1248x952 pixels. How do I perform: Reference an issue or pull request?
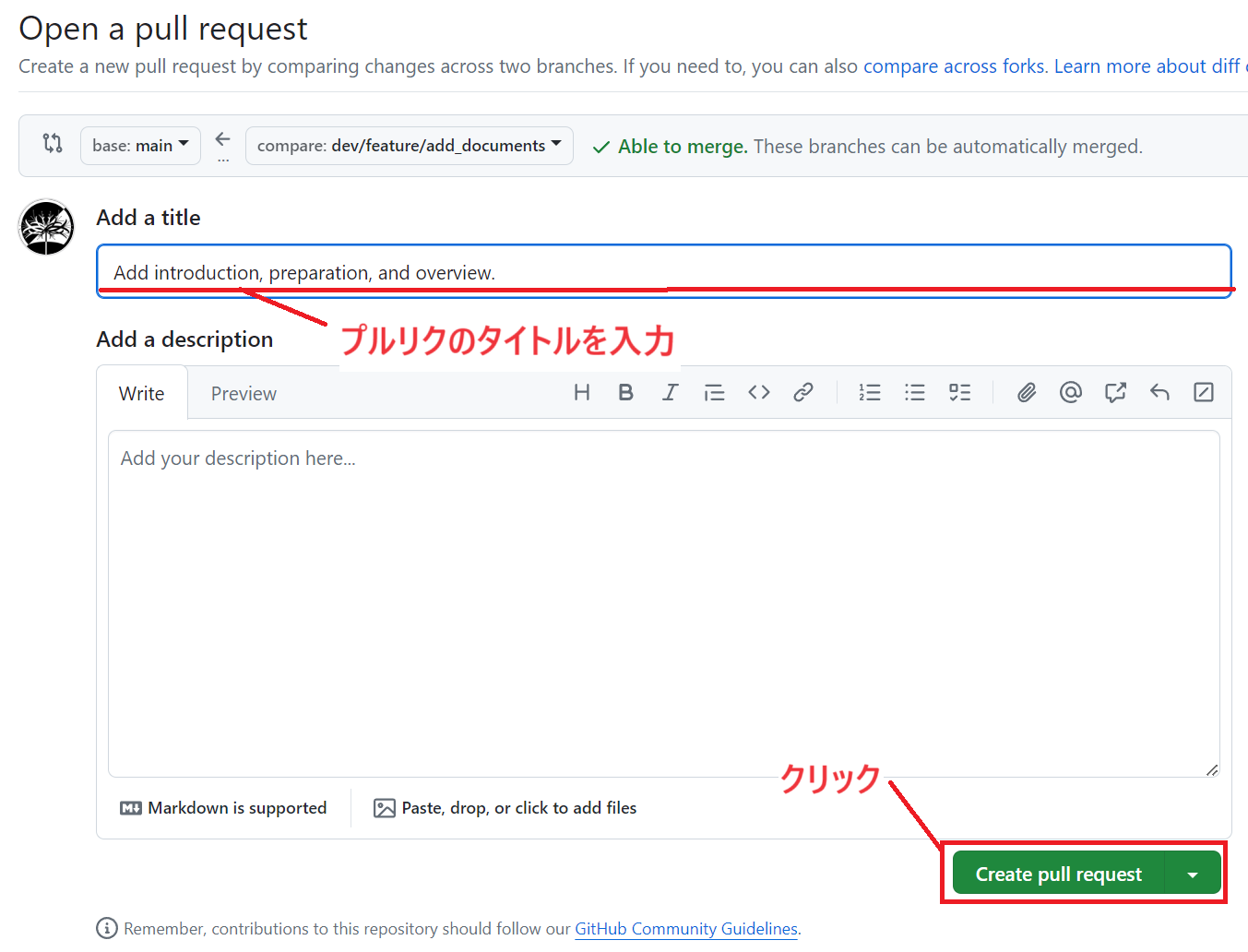(x=1114, y=392)
